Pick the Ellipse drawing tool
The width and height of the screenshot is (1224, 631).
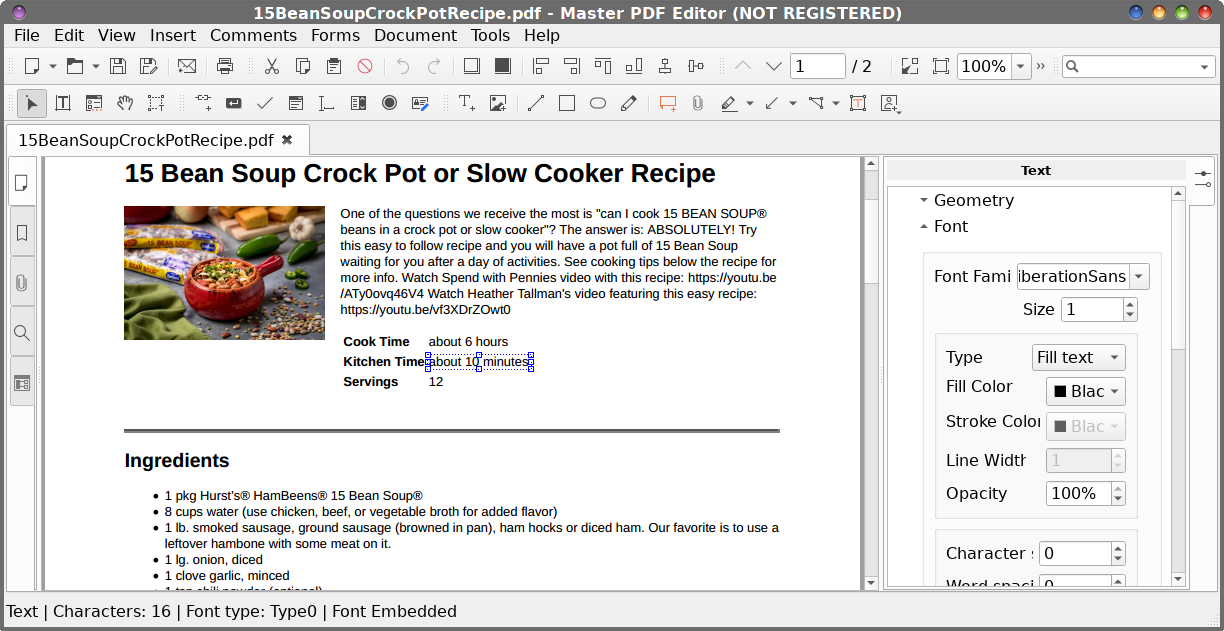(x=598, y=103)
